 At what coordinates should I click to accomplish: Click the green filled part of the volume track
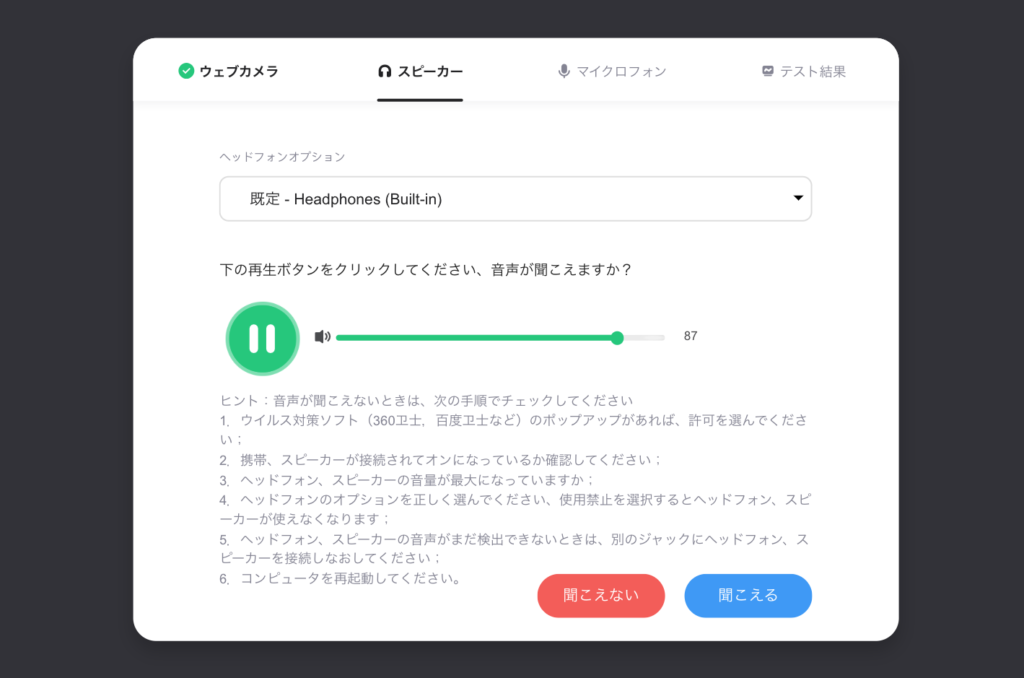[x=470, y=338]
